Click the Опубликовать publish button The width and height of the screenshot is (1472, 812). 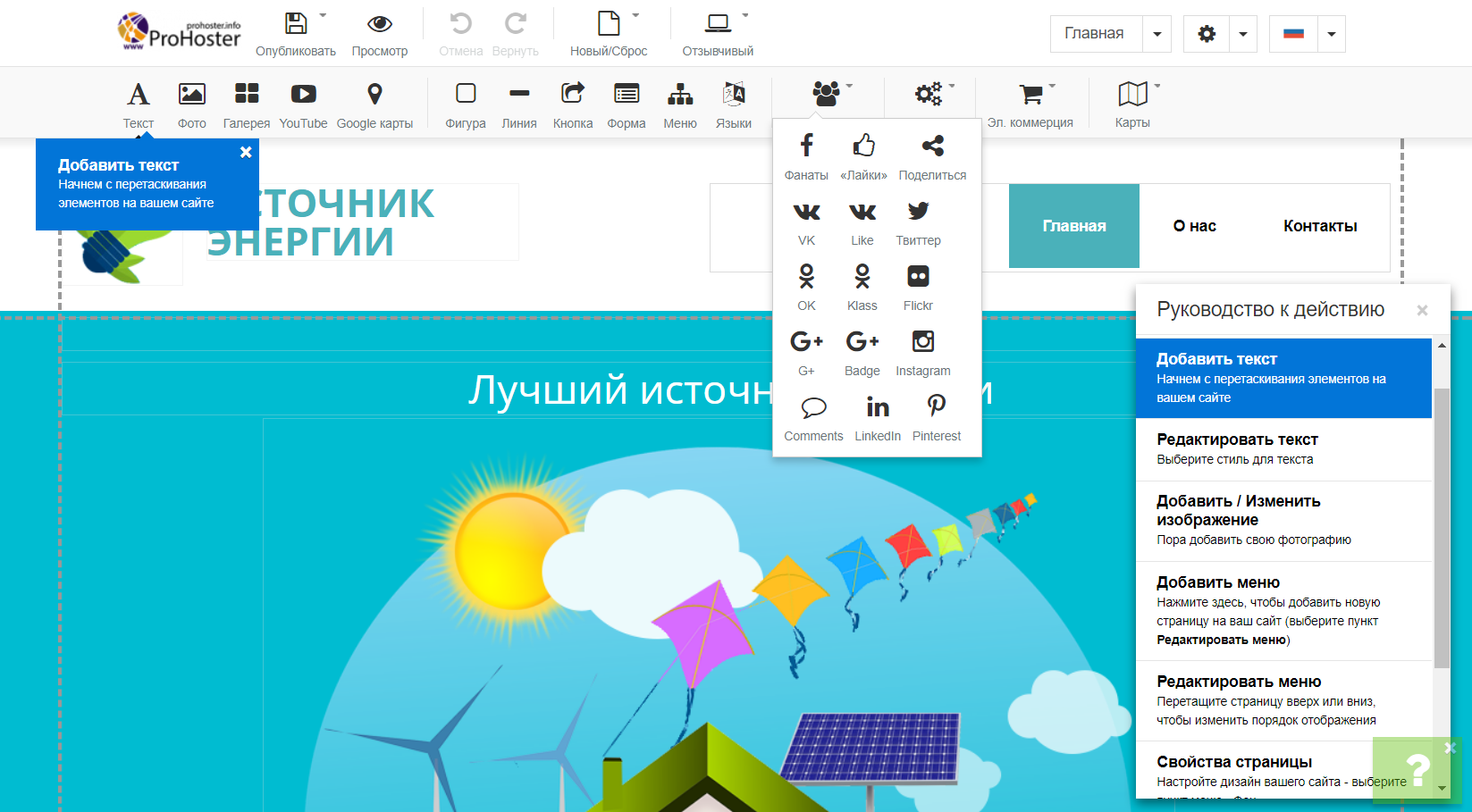pos(295,24)
